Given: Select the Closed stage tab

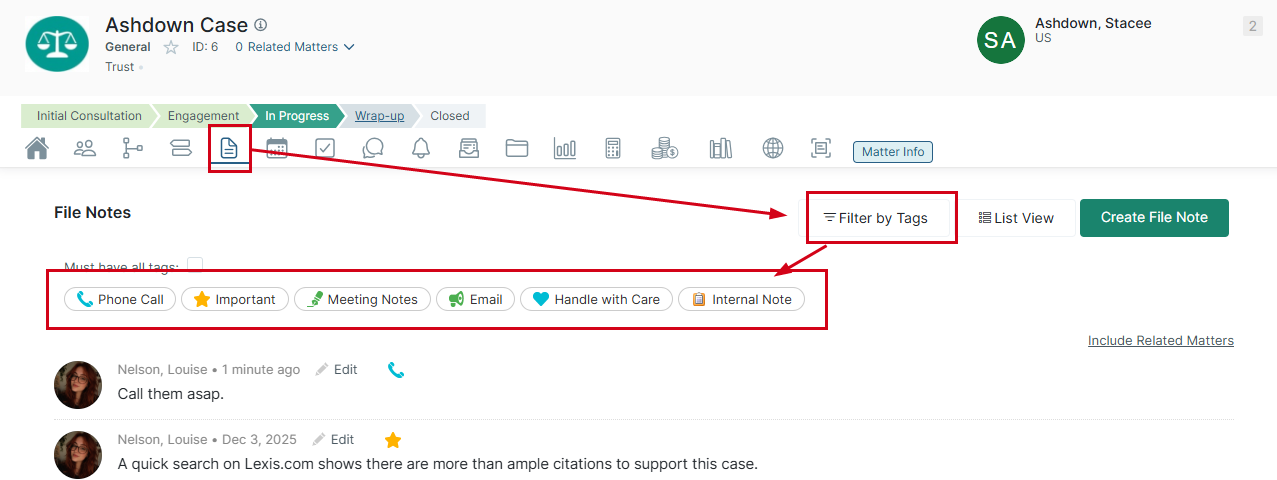Looking at the screenshot, I should (450, 116).
